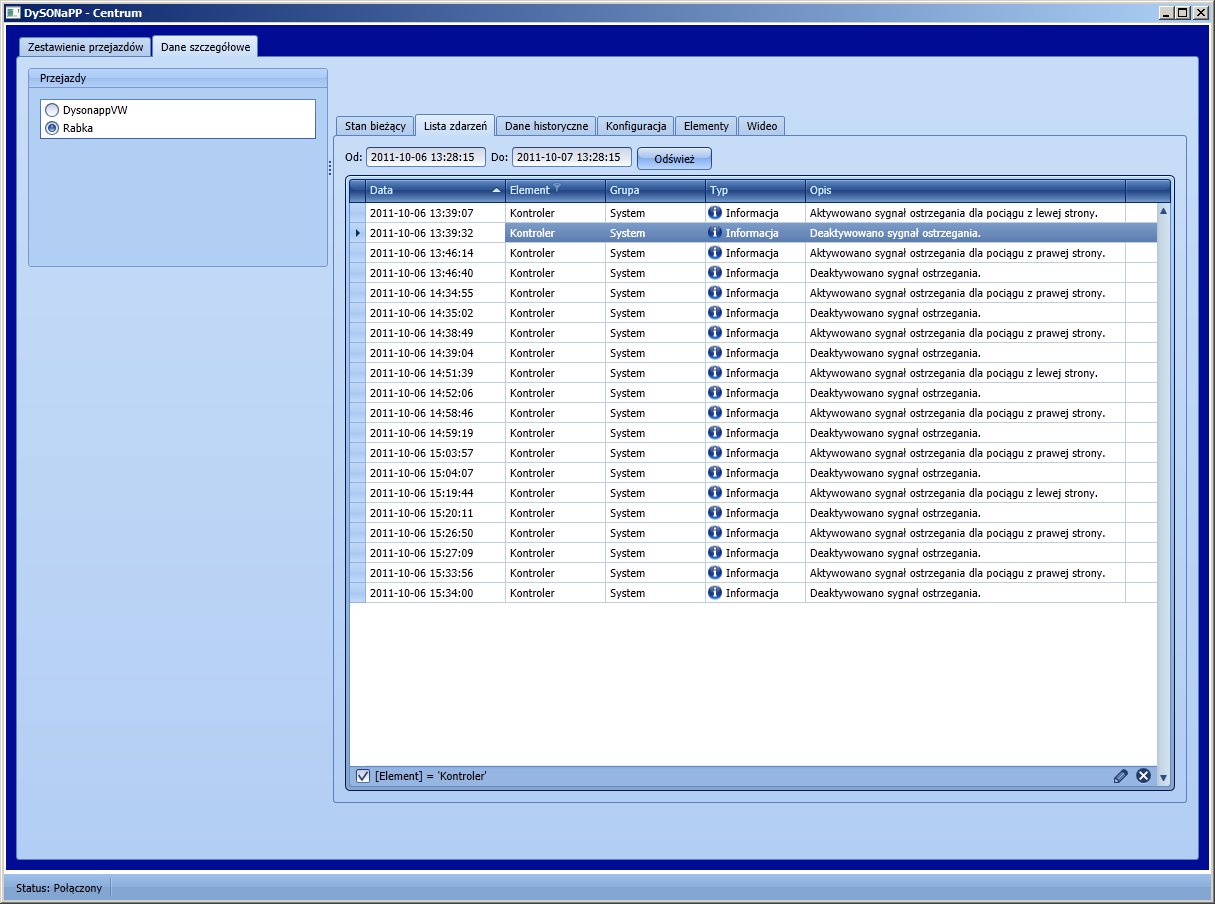Click the scroll down arrow of the event list

click(1163, 778)
